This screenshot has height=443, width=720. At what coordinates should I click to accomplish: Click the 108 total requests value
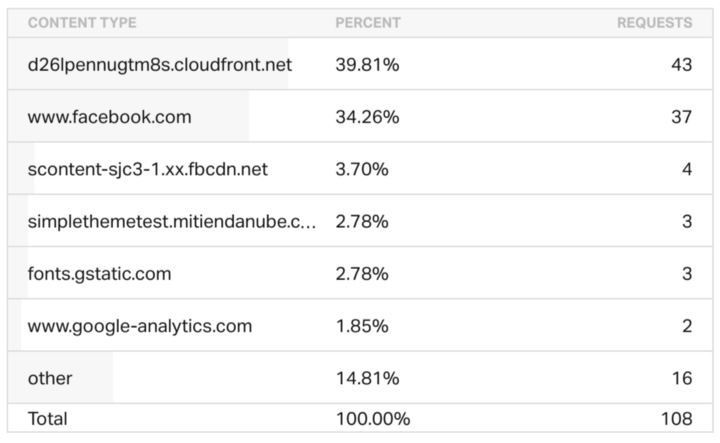pos(676,419)
